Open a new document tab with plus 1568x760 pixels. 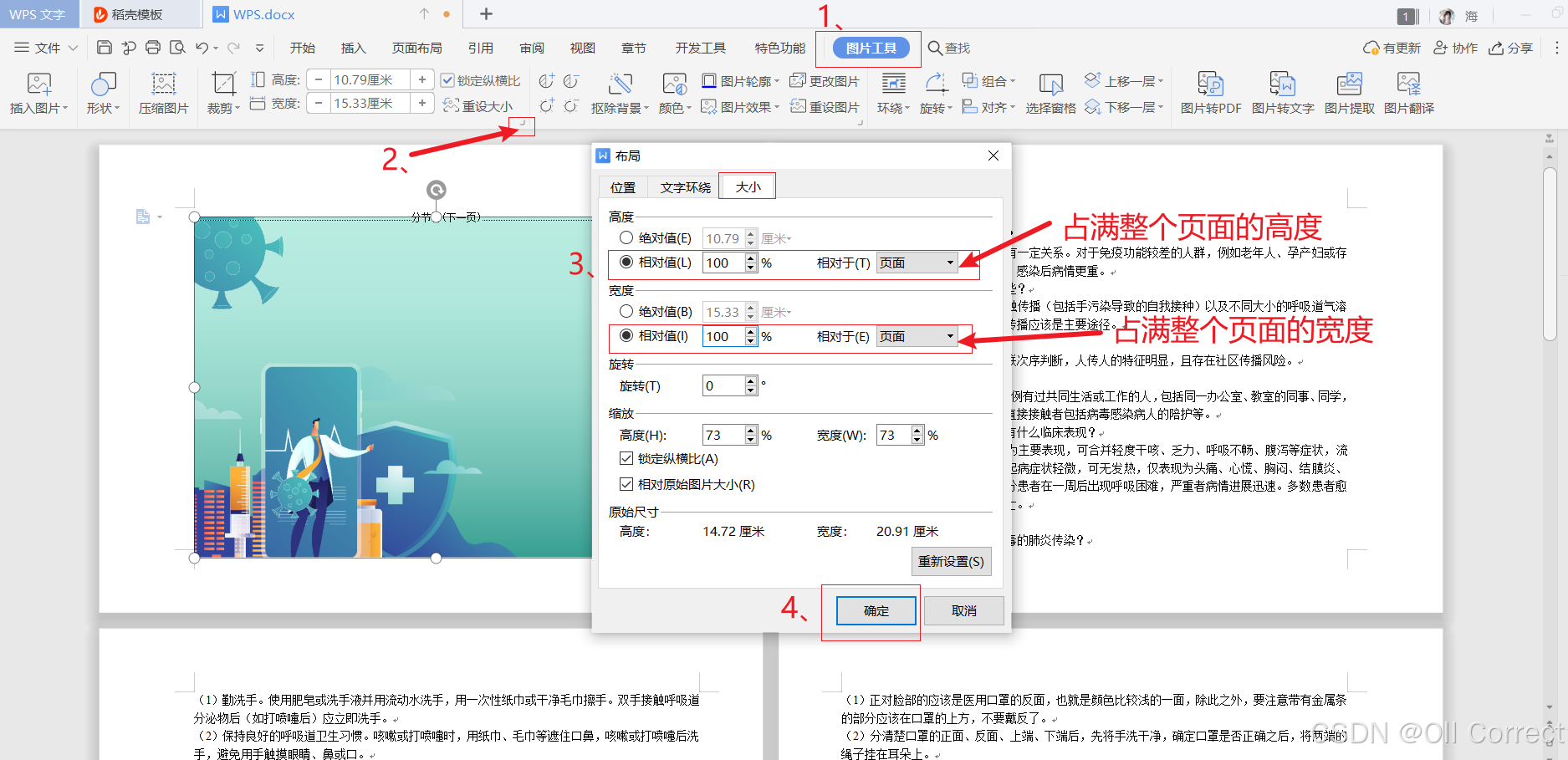pyautogui.click(x=486, y=13)
